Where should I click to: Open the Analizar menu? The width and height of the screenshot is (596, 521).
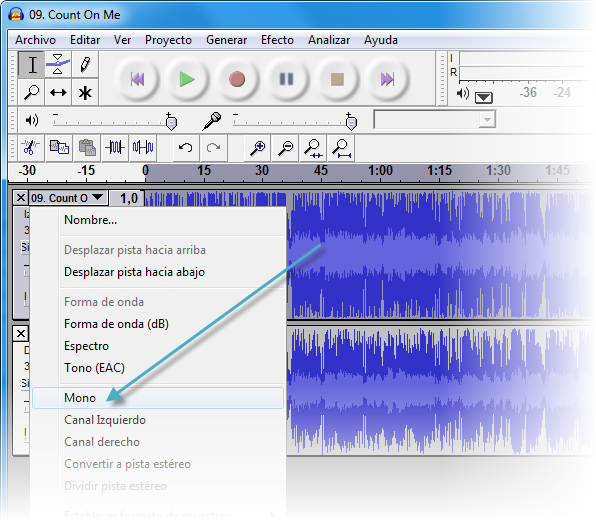[x=329, y=40]
